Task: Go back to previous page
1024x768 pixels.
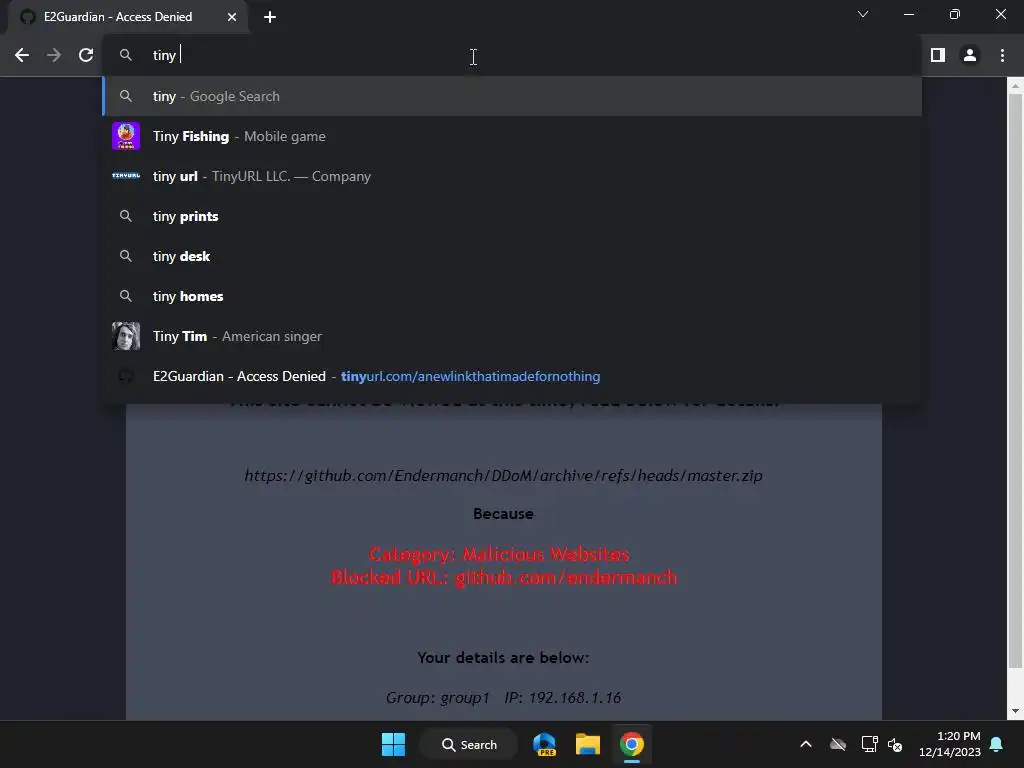Action: [22, 56]
